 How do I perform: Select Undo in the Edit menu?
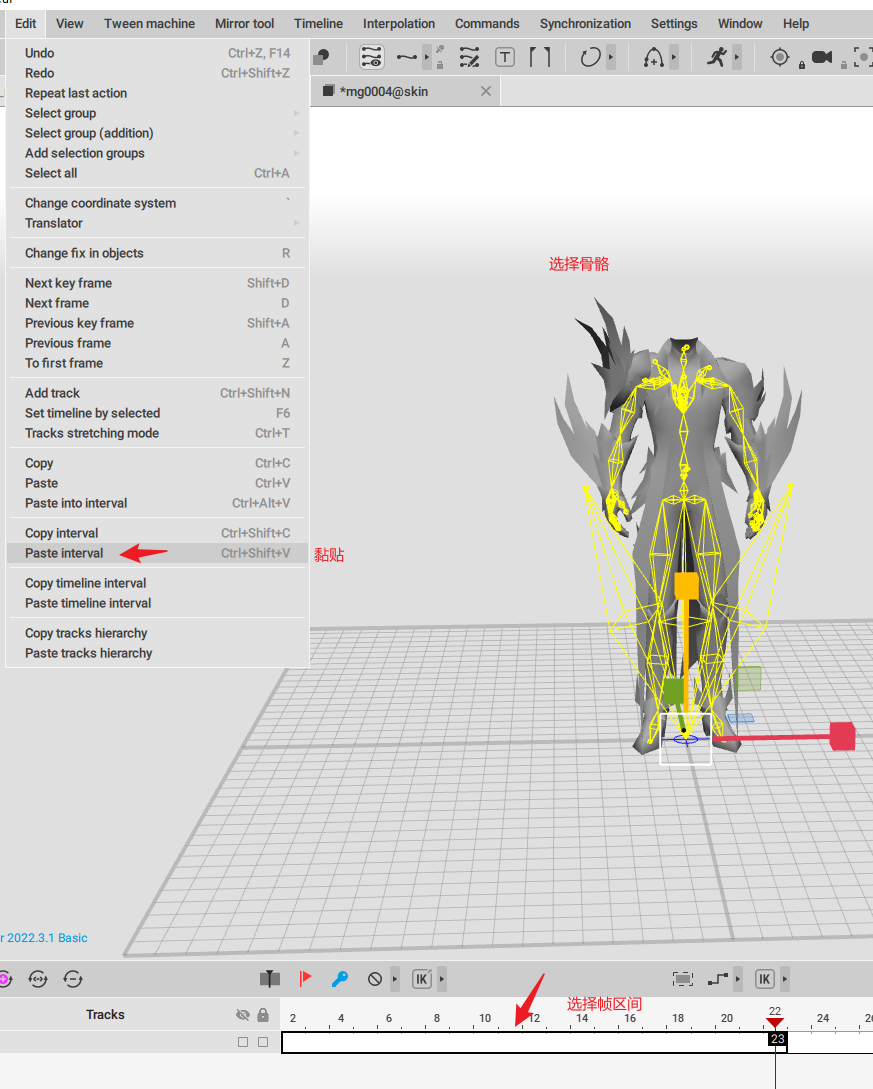click(x=157, y=53)
